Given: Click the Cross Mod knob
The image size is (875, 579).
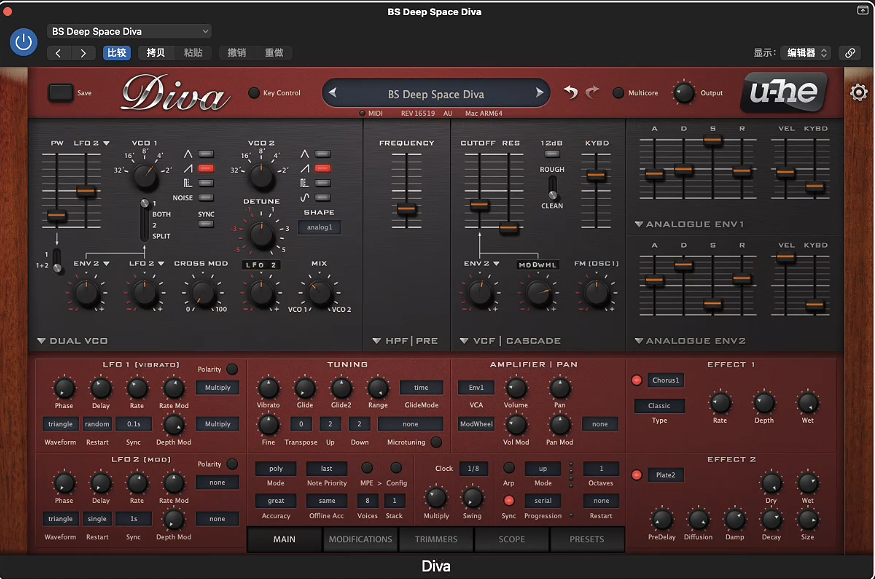Looking at the screenshot, I should coord(203,292).
